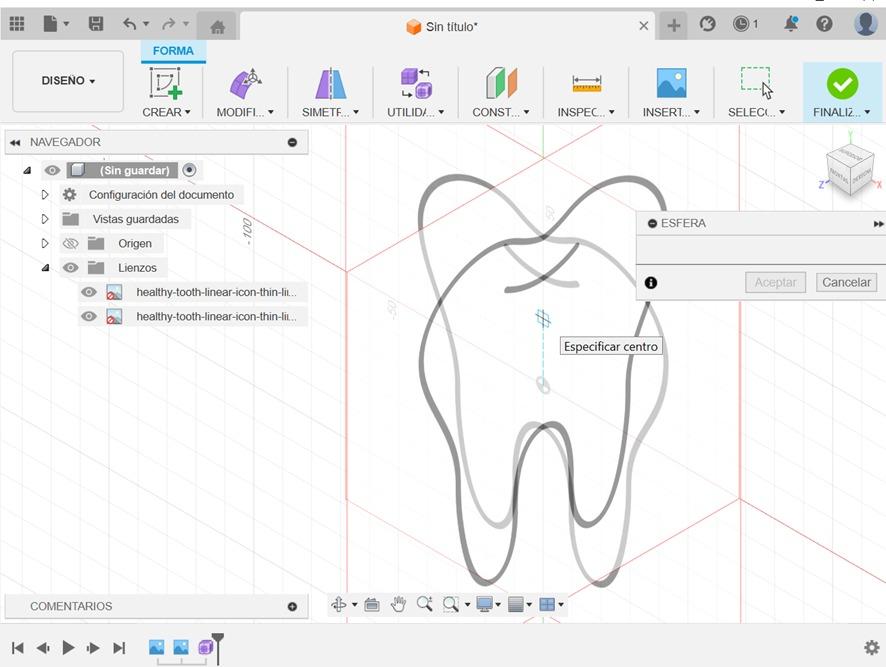The width and height of the screenshot is (886, 667).
Task: Expand the COMENTARIOS panel
Action: [x=292, y=607]
